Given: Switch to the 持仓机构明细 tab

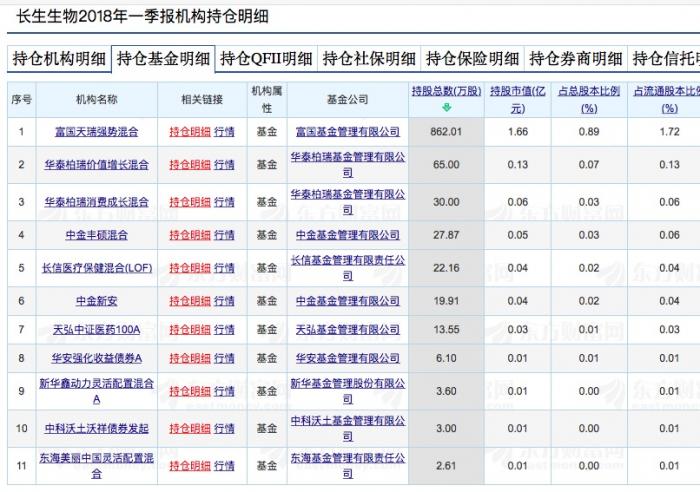Looking at the screenshot, I should [59, 59].
